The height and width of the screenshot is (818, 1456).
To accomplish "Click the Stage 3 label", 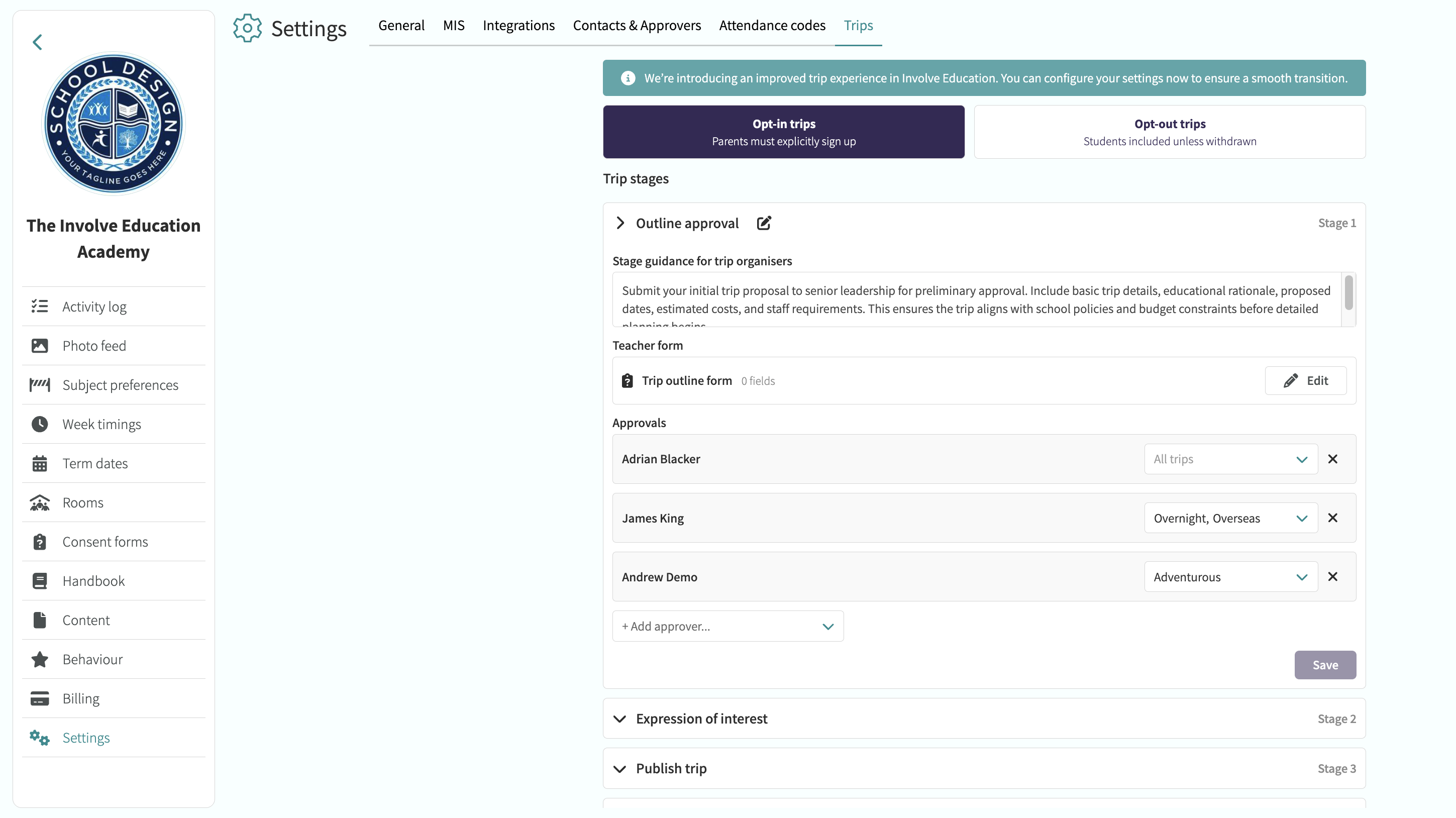I will (1337, 769).
